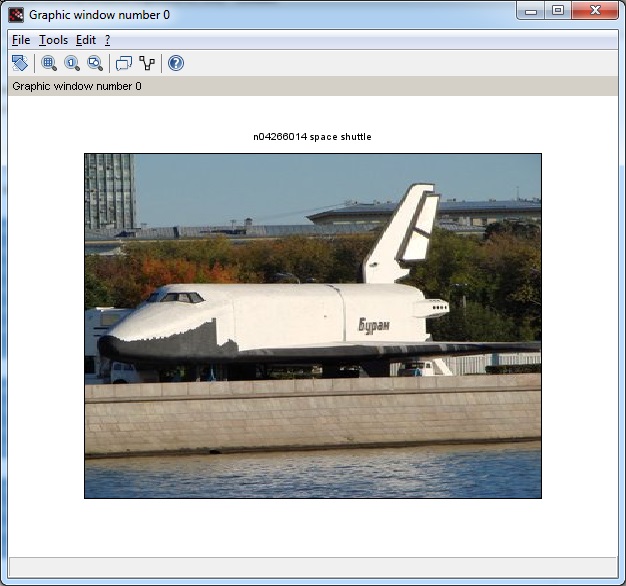The width and height of the screenshot is (626, 586).
Task: Minimize the graphic window
Action: 531,11
